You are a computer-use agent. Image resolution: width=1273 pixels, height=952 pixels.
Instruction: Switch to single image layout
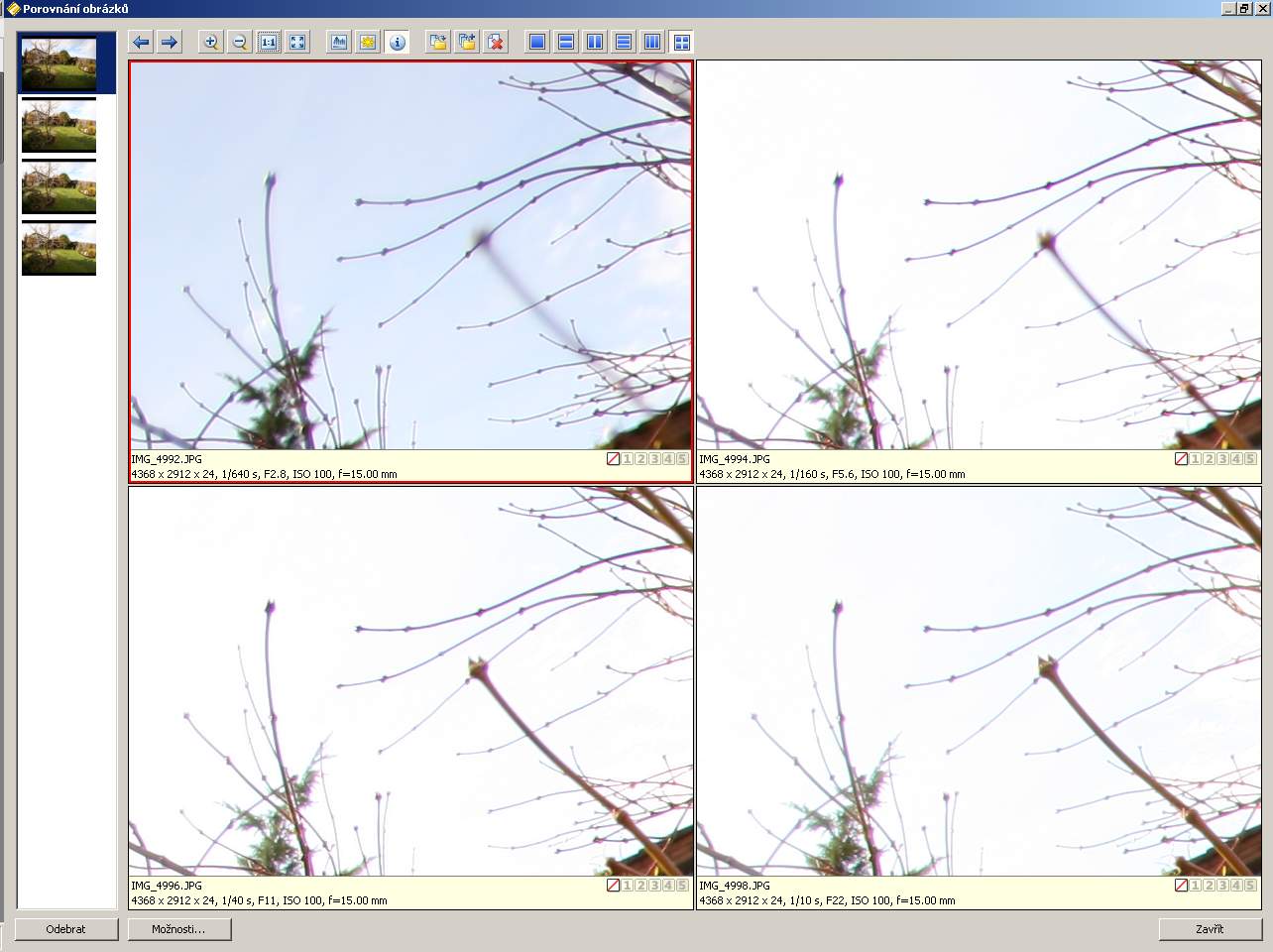click(x=537, y=42)
